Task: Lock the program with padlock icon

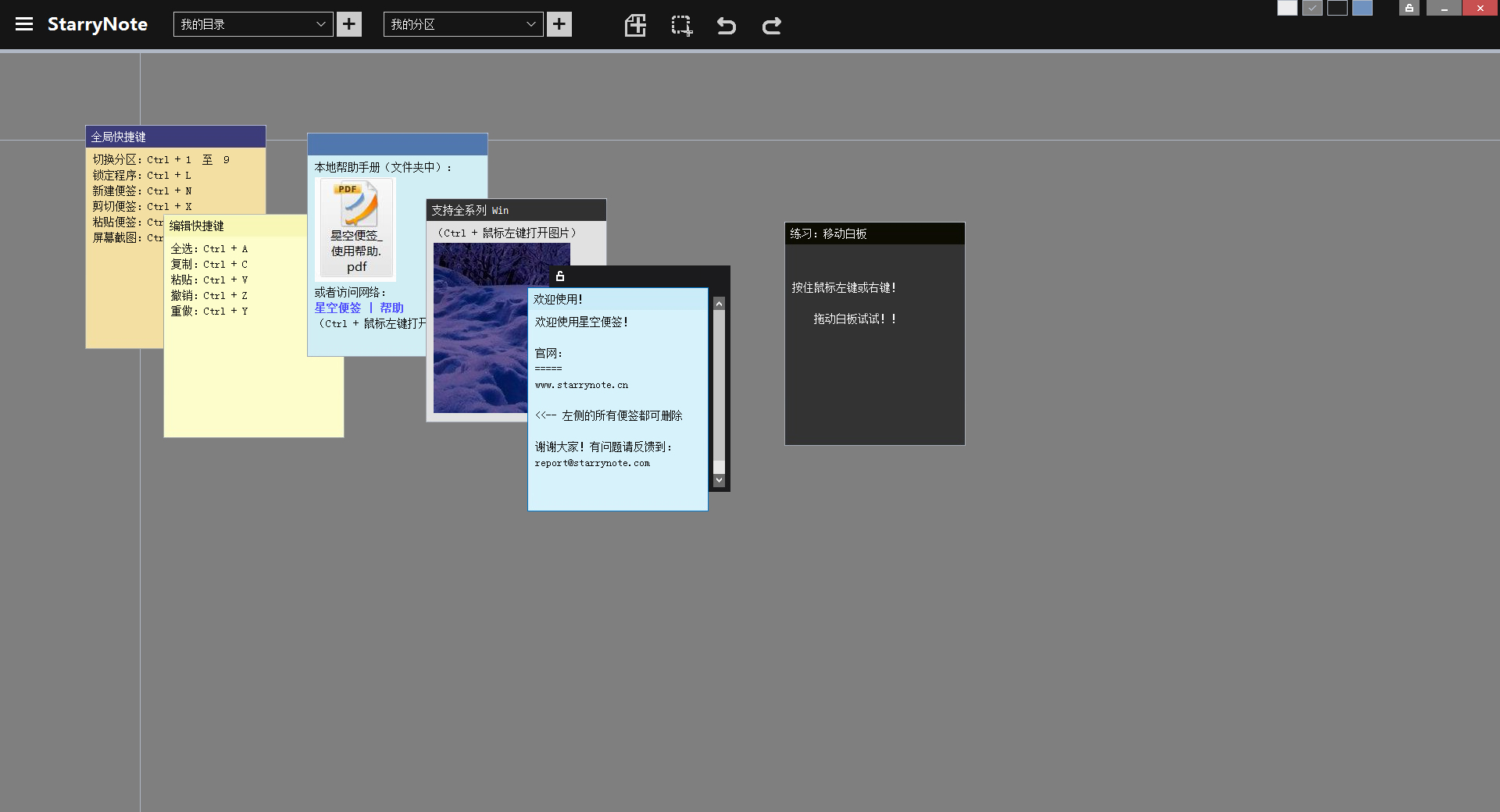Action: (x=1409, y=8)
